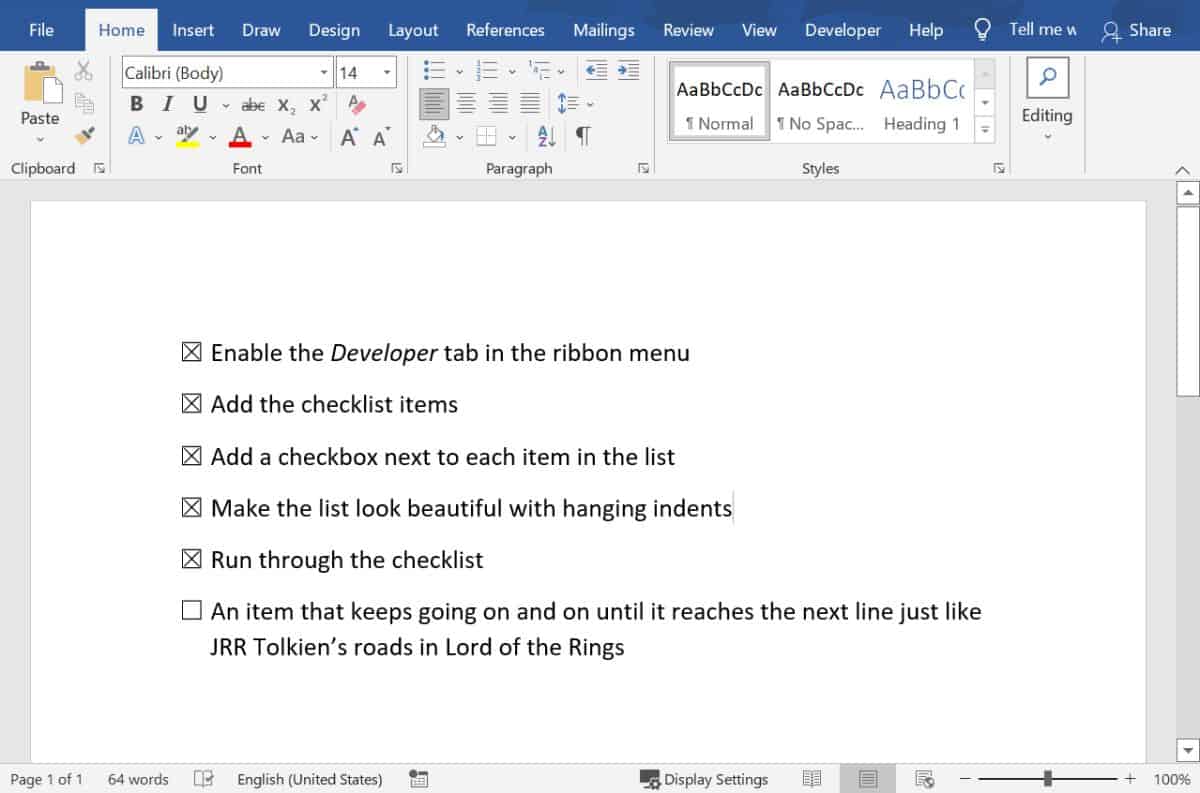This screenshot has height=793, width=1200.
Task: Uncheck the box next to 'Run through the checklist'
Action: tap(190, 560)
